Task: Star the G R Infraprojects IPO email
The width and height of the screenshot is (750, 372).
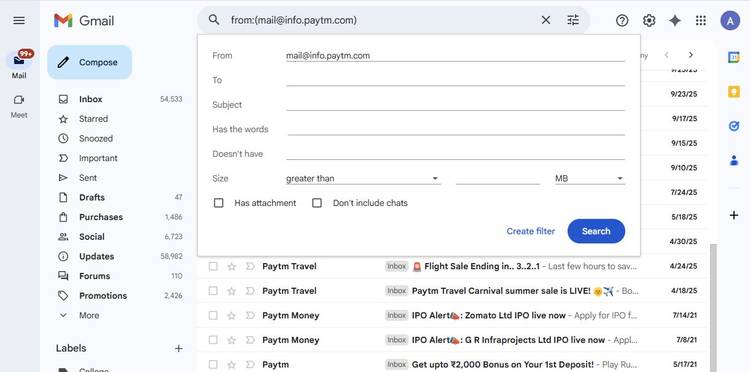Action: 232,340
